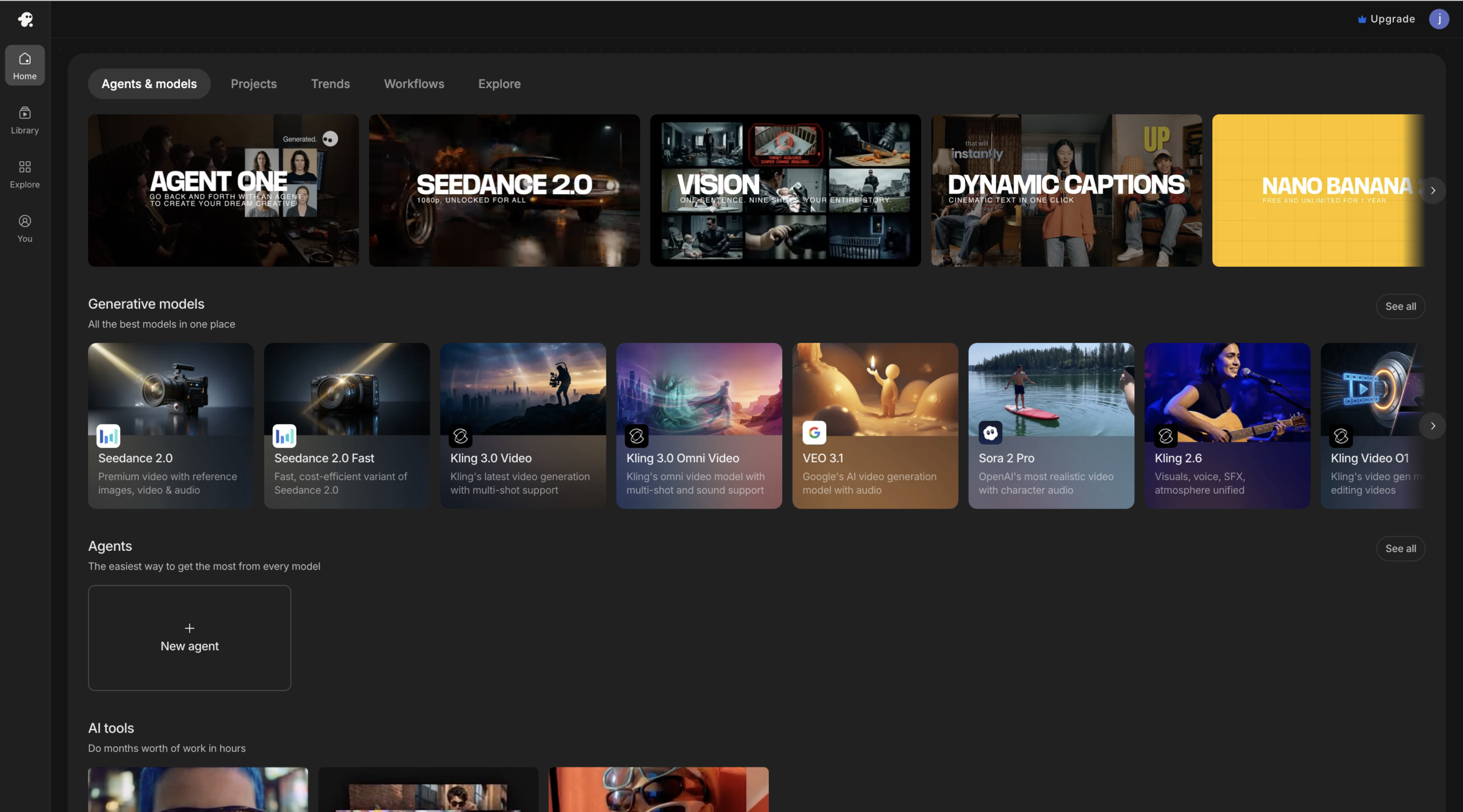Click 'Do months worth of work in hours'
Viewport: 1463px width, 812px height.
coord(167,748)
